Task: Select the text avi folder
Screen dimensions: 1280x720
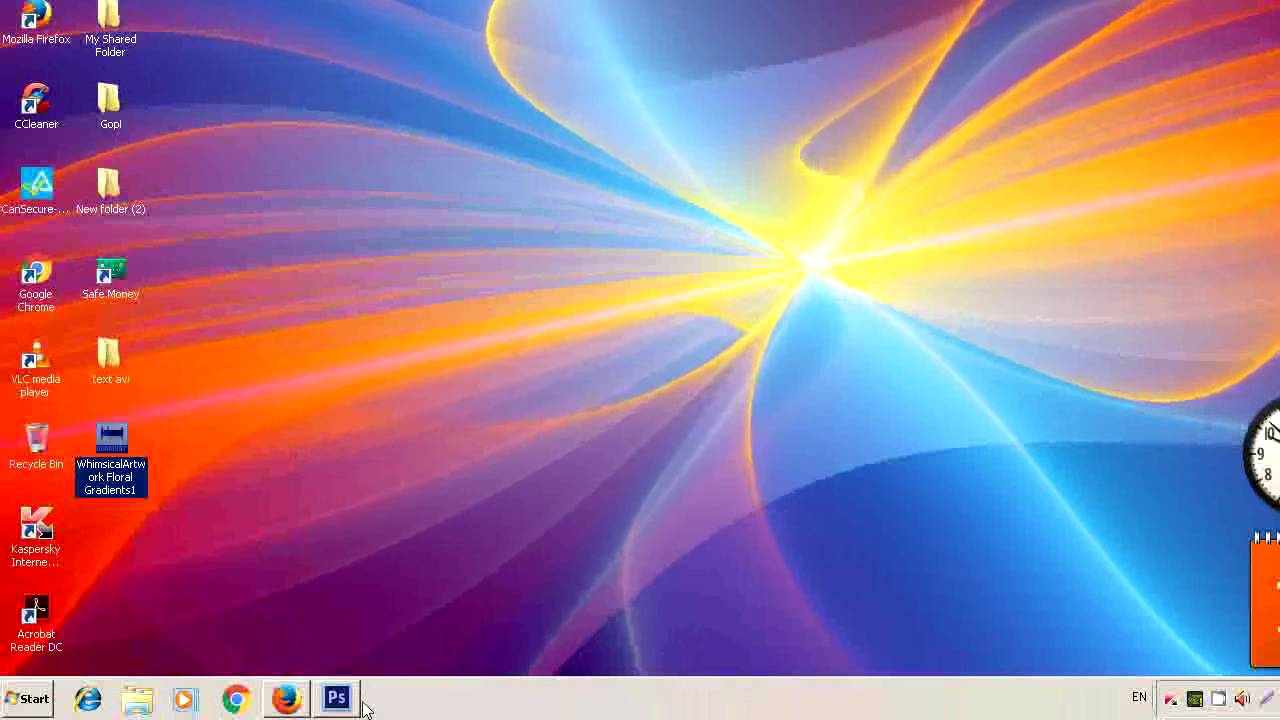Action: coord(110,362)
